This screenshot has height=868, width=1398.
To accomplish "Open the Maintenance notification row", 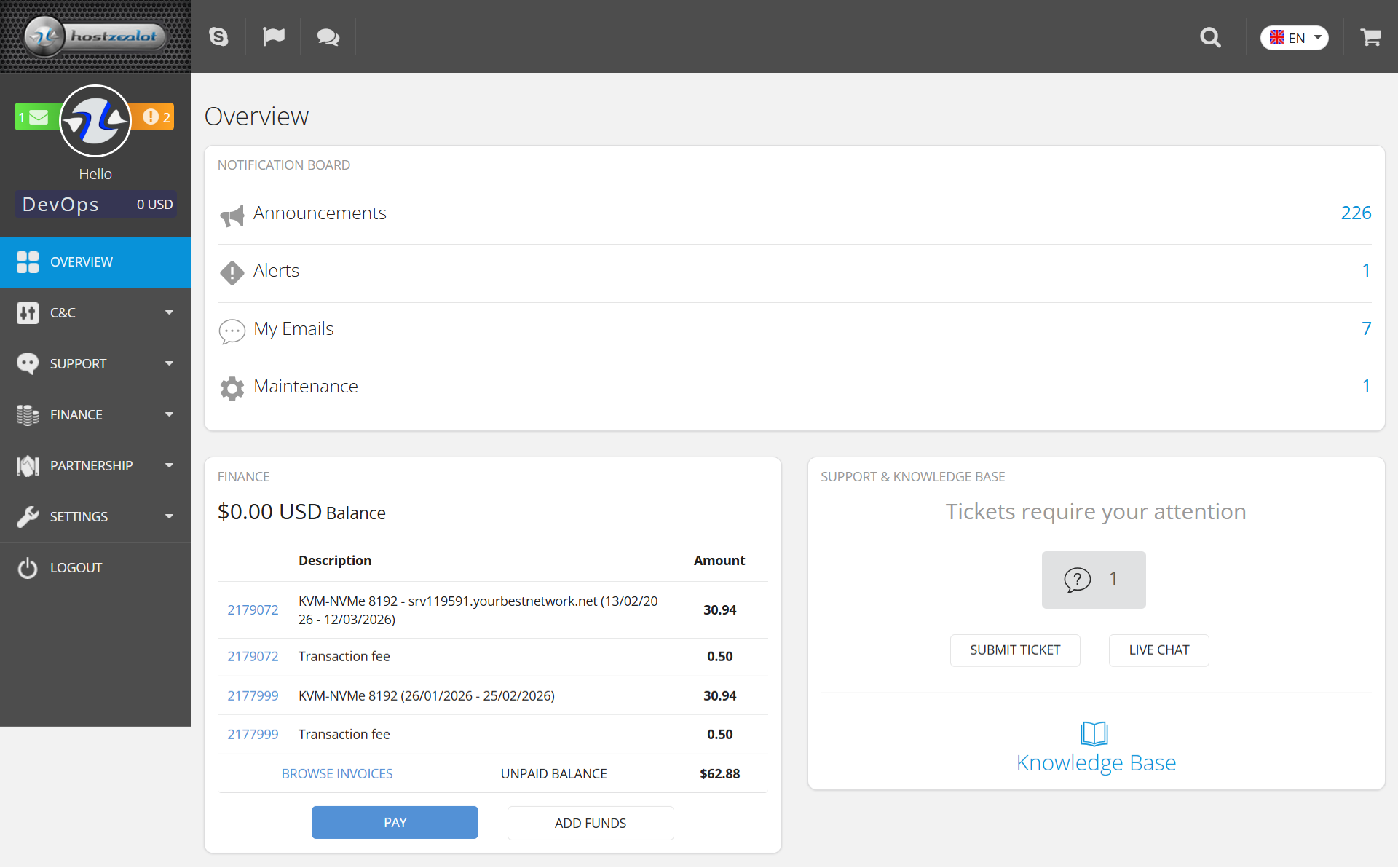I will click(x=794, y=388).
